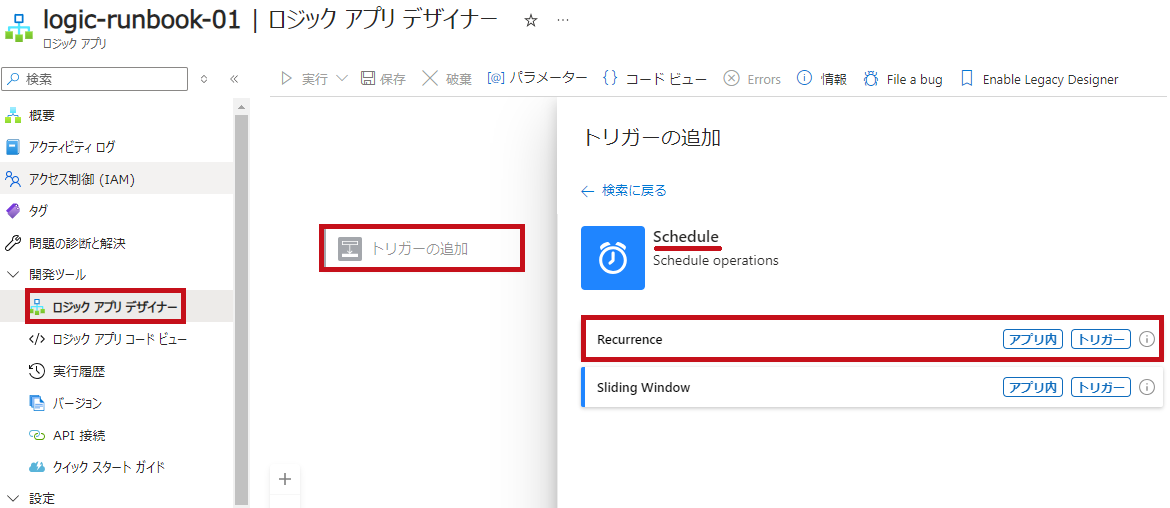Click トリガー badge on Sliding Window row
The image size is (1170, 508).
point(1101,387)
